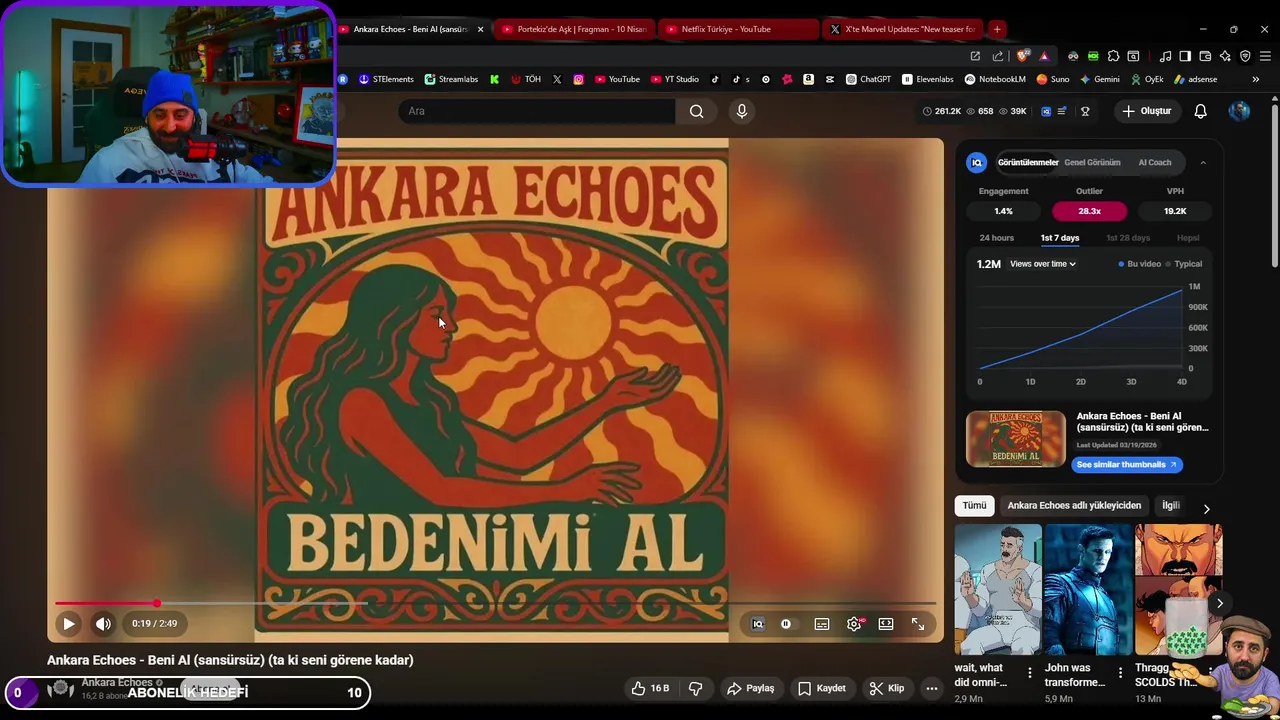Screen dimensions: 1280x720
Task: Open the Gemini bookmark
Action: [x=1099, y=79]
